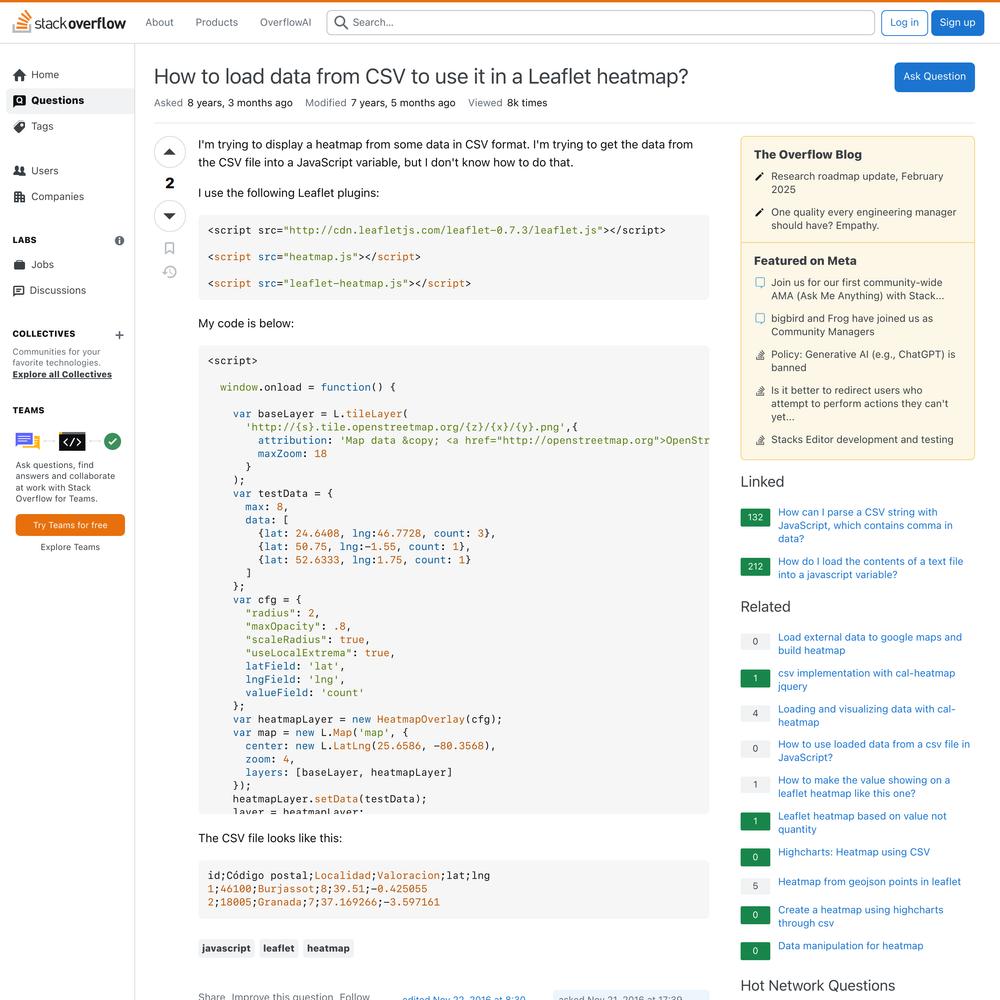
Task: Click the Companies building icon
Action: pyautogui.click(x=20, y=196)
